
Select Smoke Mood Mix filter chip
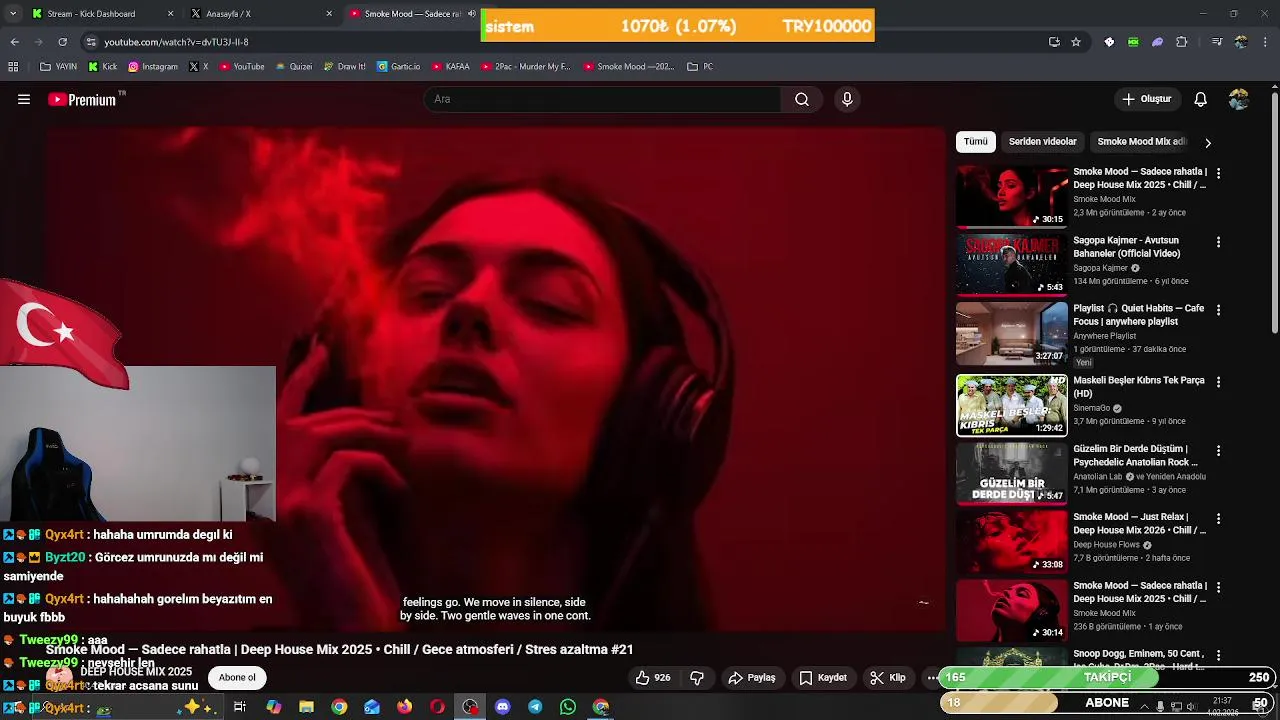coord(1141,142)
